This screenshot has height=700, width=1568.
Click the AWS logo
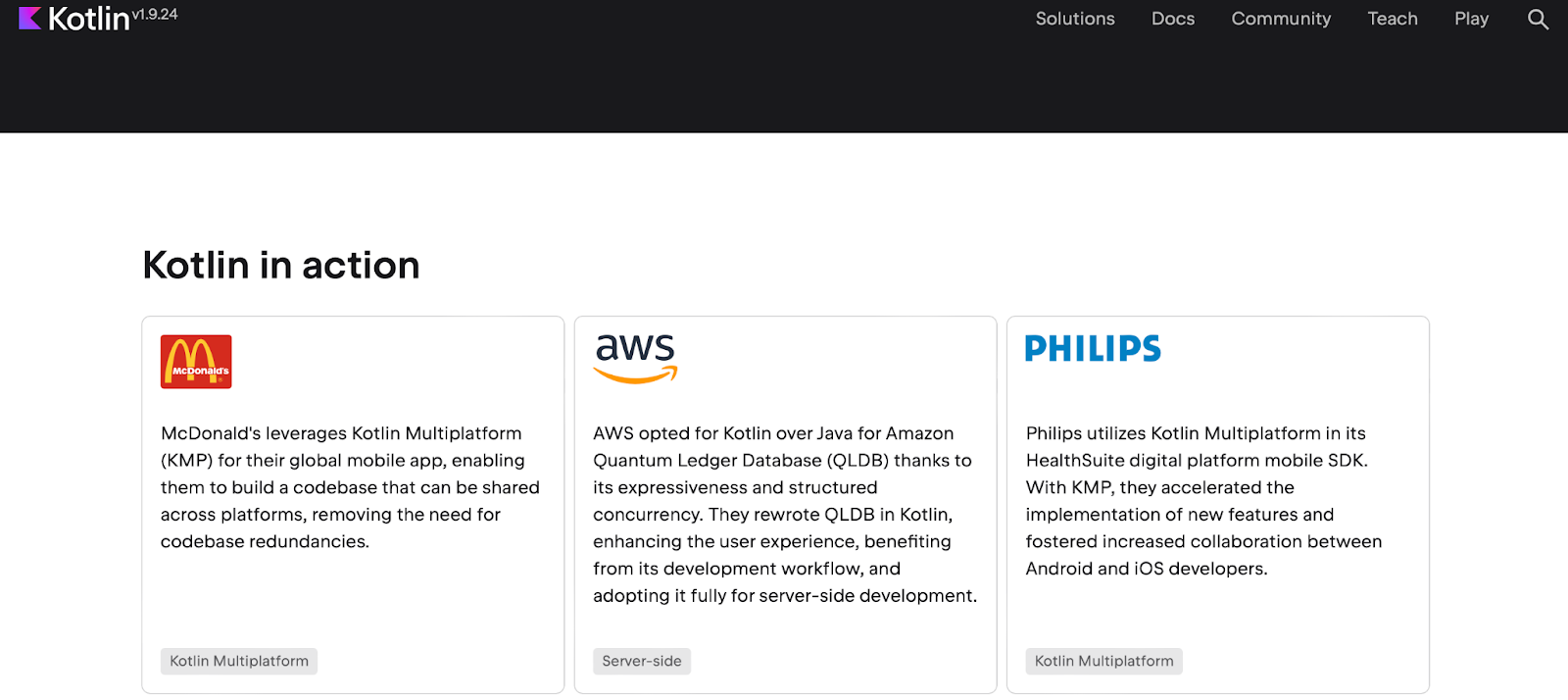635,358
